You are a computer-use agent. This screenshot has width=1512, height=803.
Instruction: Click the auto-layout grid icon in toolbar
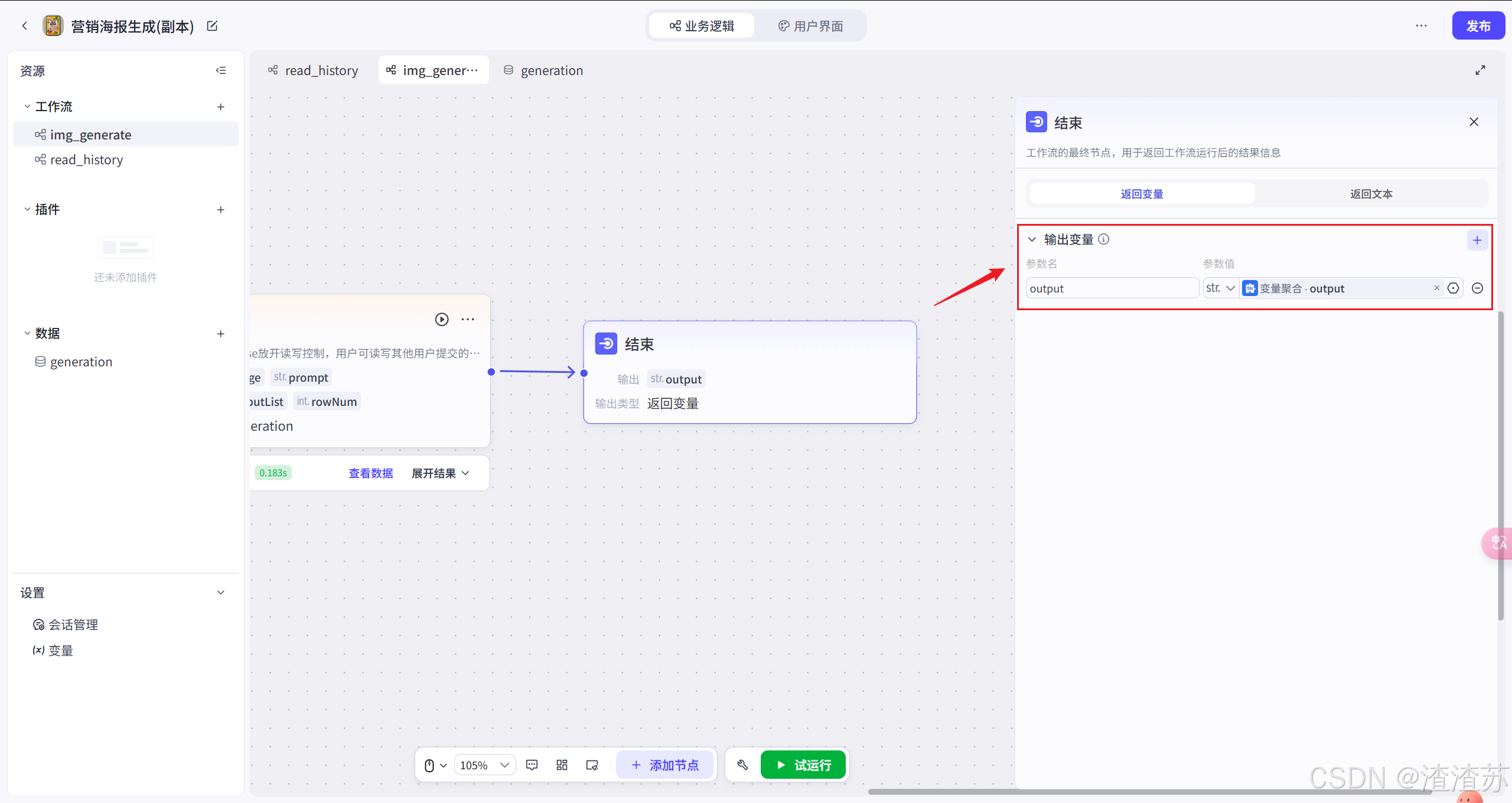(562, 765)
